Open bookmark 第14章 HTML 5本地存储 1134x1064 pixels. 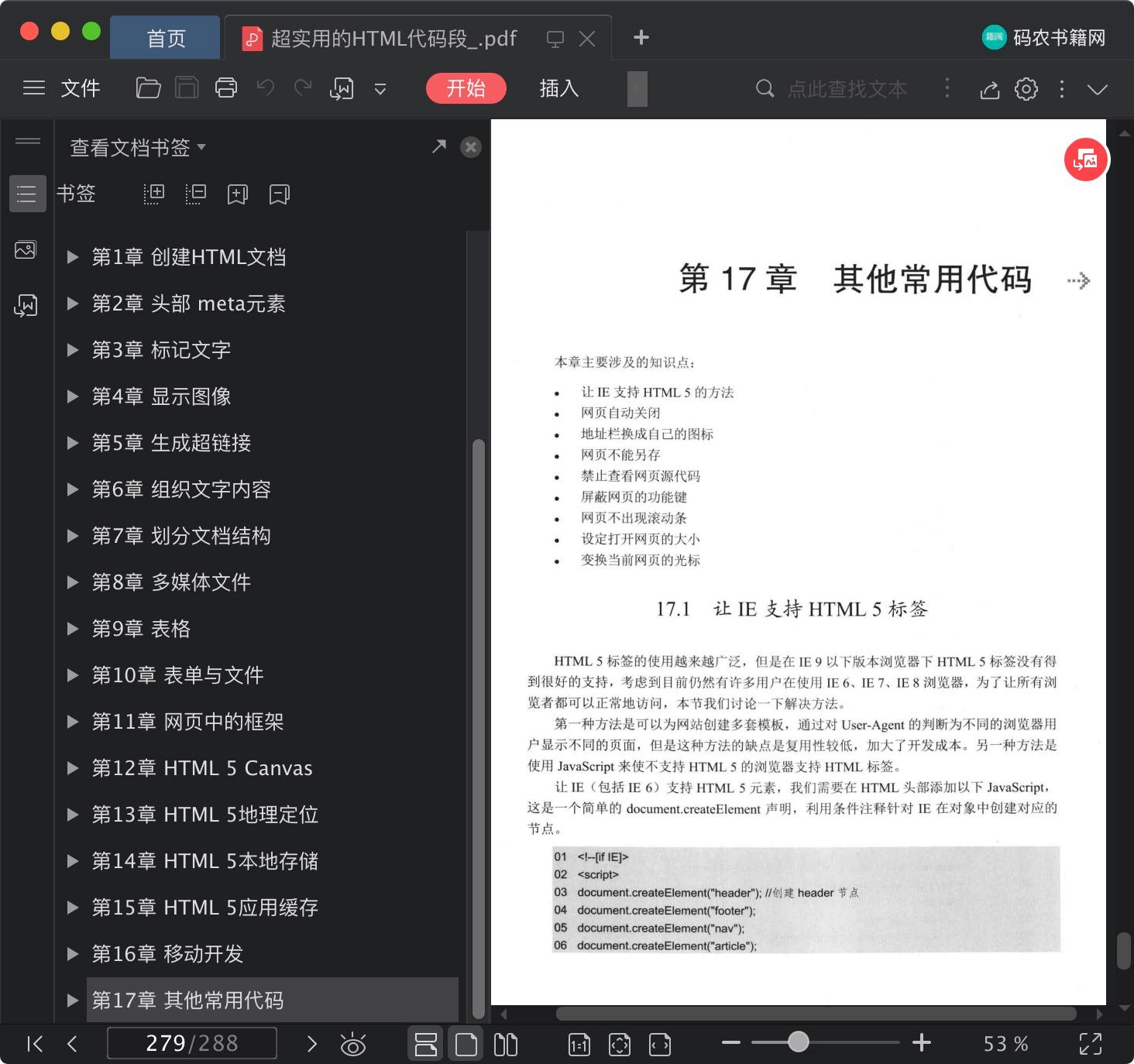coord(205,861)
